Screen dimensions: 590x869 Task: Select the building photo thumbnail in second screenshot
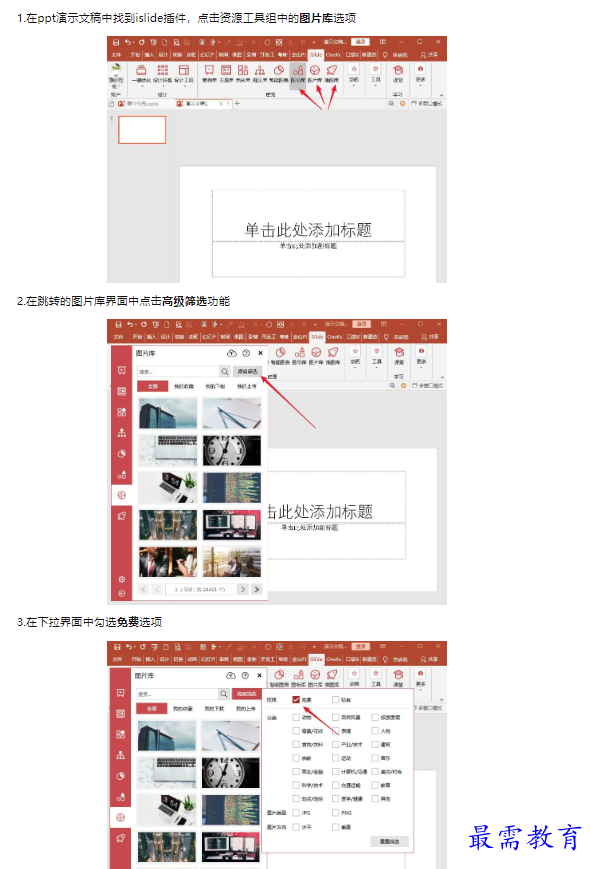[167, 413]
